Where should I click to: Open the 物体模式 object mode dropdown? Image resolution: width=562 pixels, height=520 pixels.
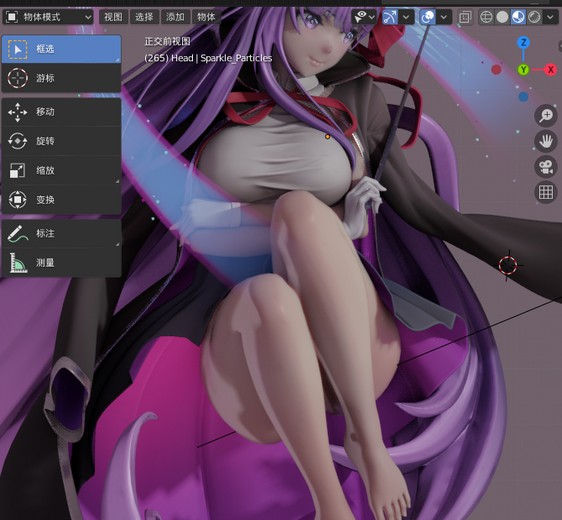coord(48,17)
